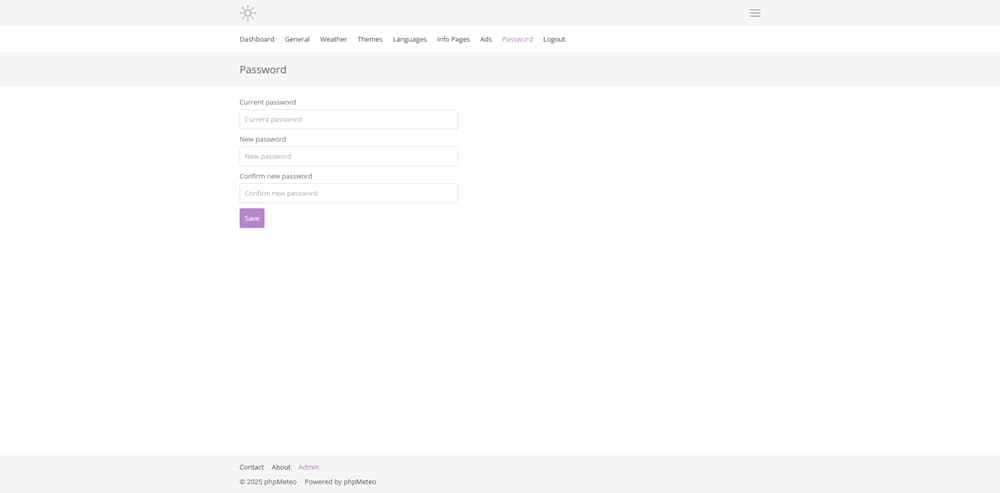Click the 'Current password' label

268,102
